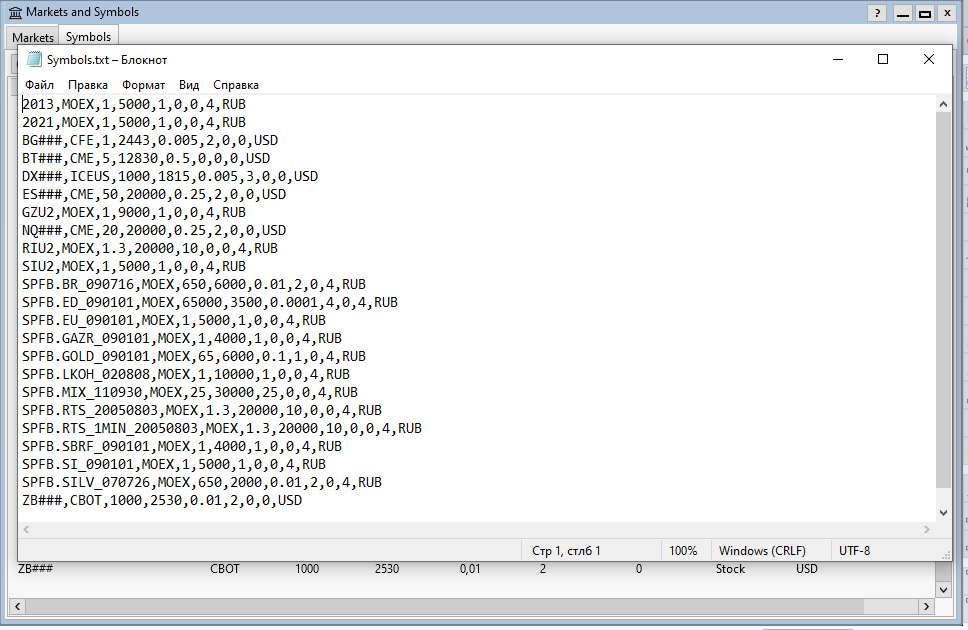Click the up arrow on Notepad's vertical scrollbar
The width and height of the screenshot is (968, 630).
943,103
